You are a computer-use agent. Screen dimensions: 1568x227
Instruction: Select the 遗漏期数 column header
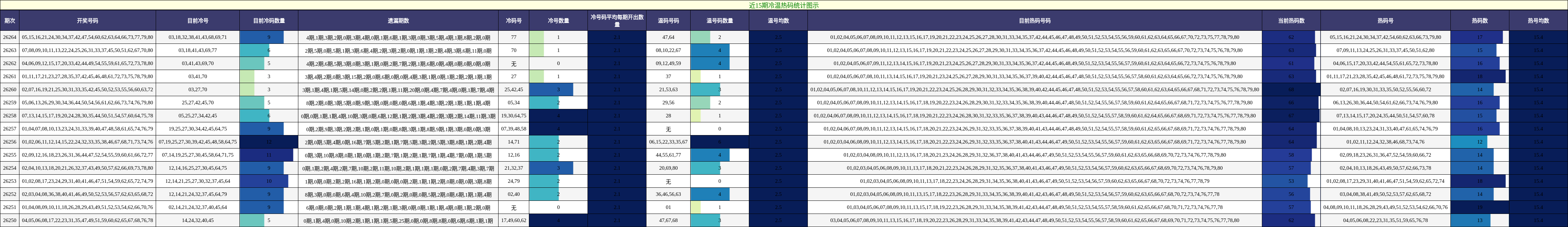[398, 21]
